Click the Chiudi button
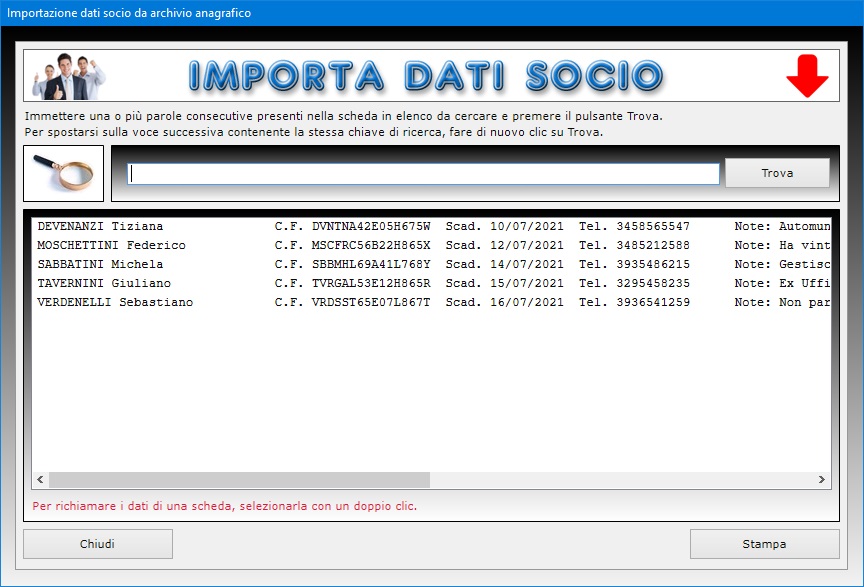The image size is (864, 587). click(x=98, y=544)
